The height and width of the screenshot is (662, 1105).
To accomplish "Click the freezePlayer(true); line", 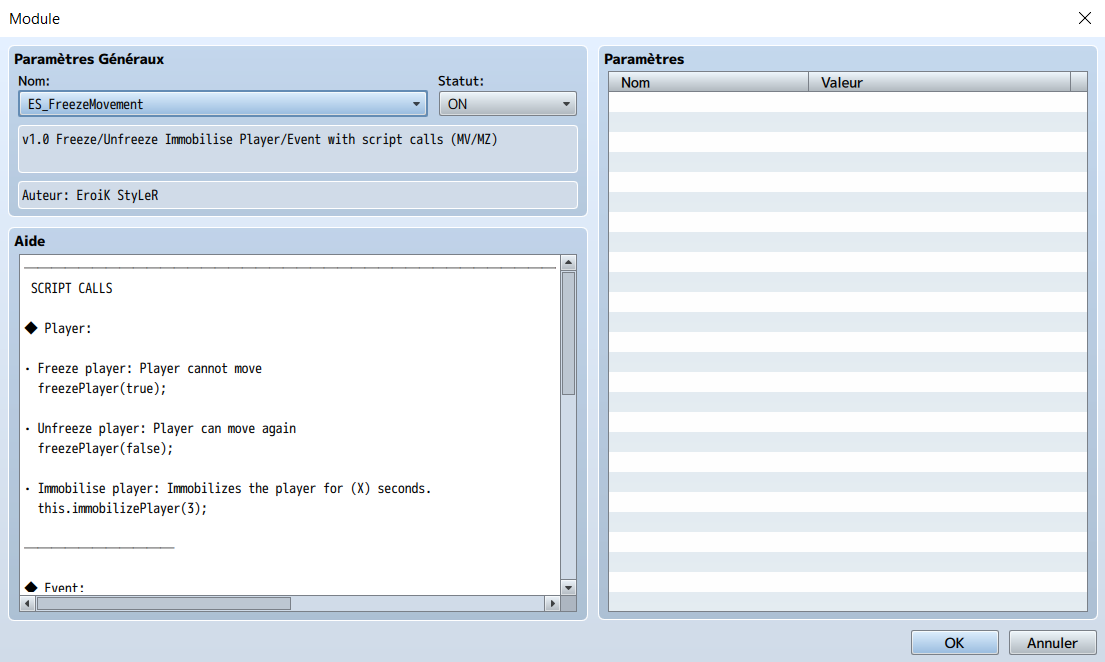I will [101, 388].
